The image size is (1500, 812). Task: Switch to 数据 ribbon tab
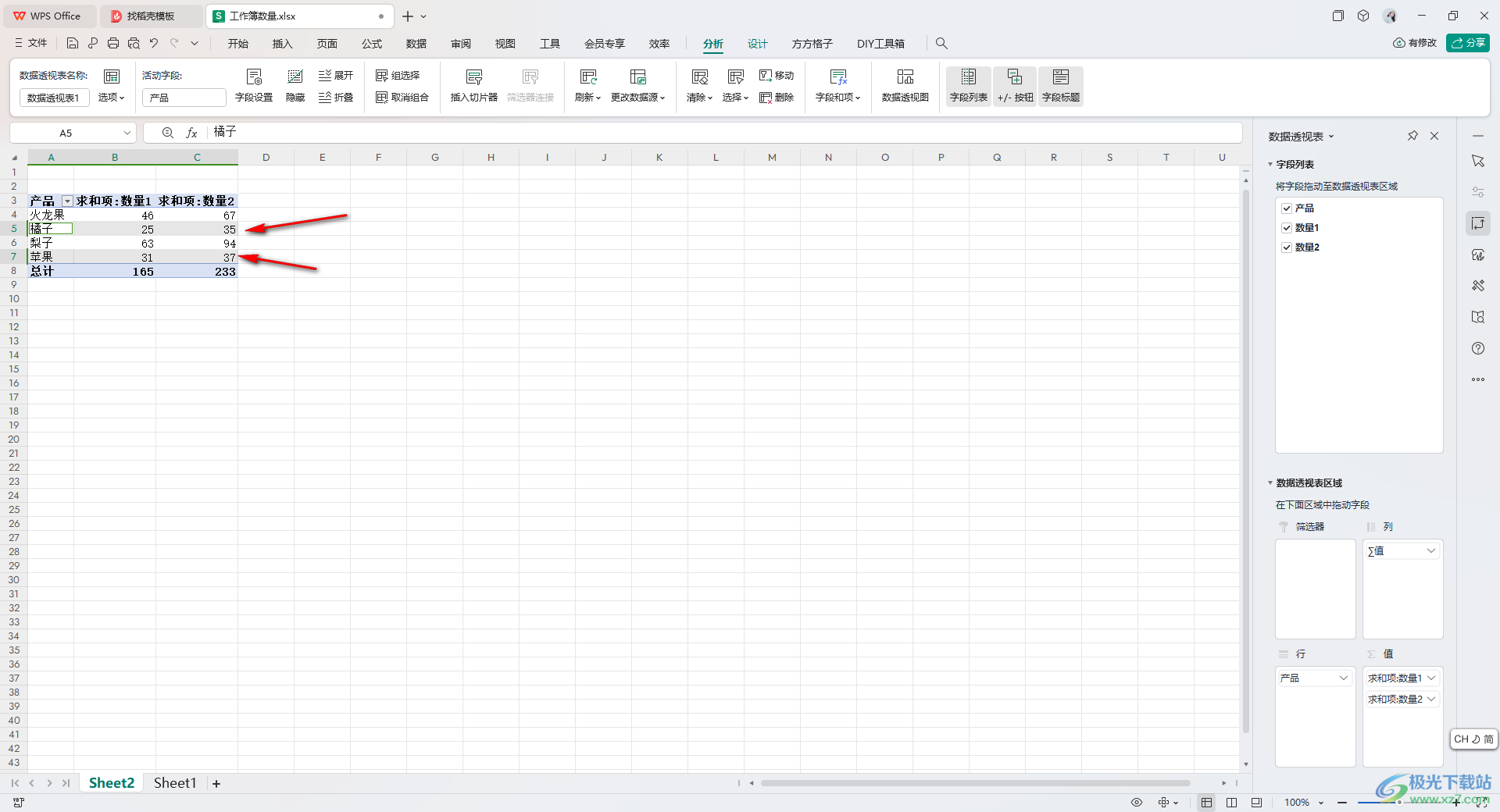pos(416,44)
